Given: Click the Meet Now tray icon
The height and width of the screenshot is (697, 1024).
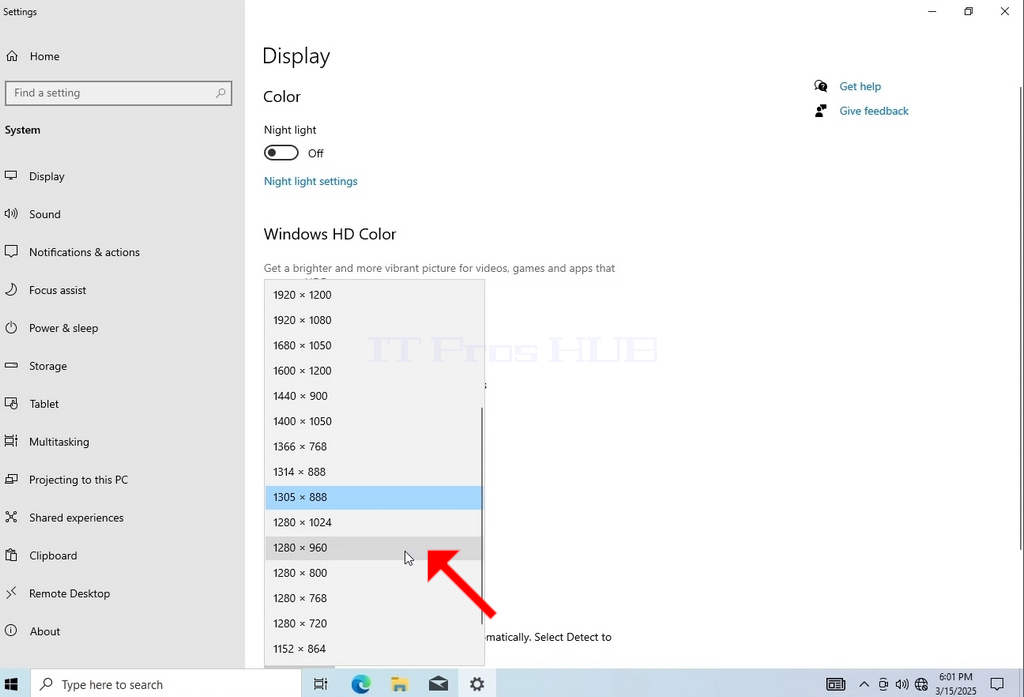Looking at the screenshot, I should (x=883, y=684).
